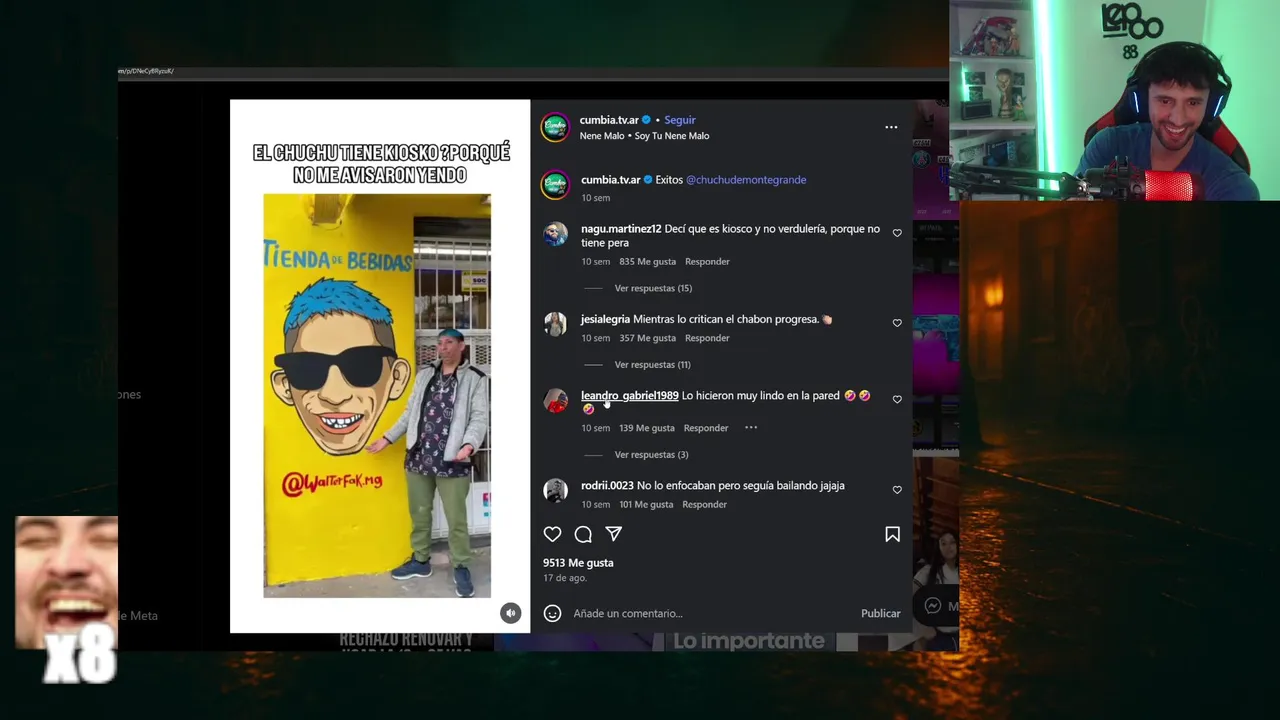The height and width of the screenshot is (720, 1280).
Task: Reply to leandro_gabriel1989's comment
Action: [706, 428]
